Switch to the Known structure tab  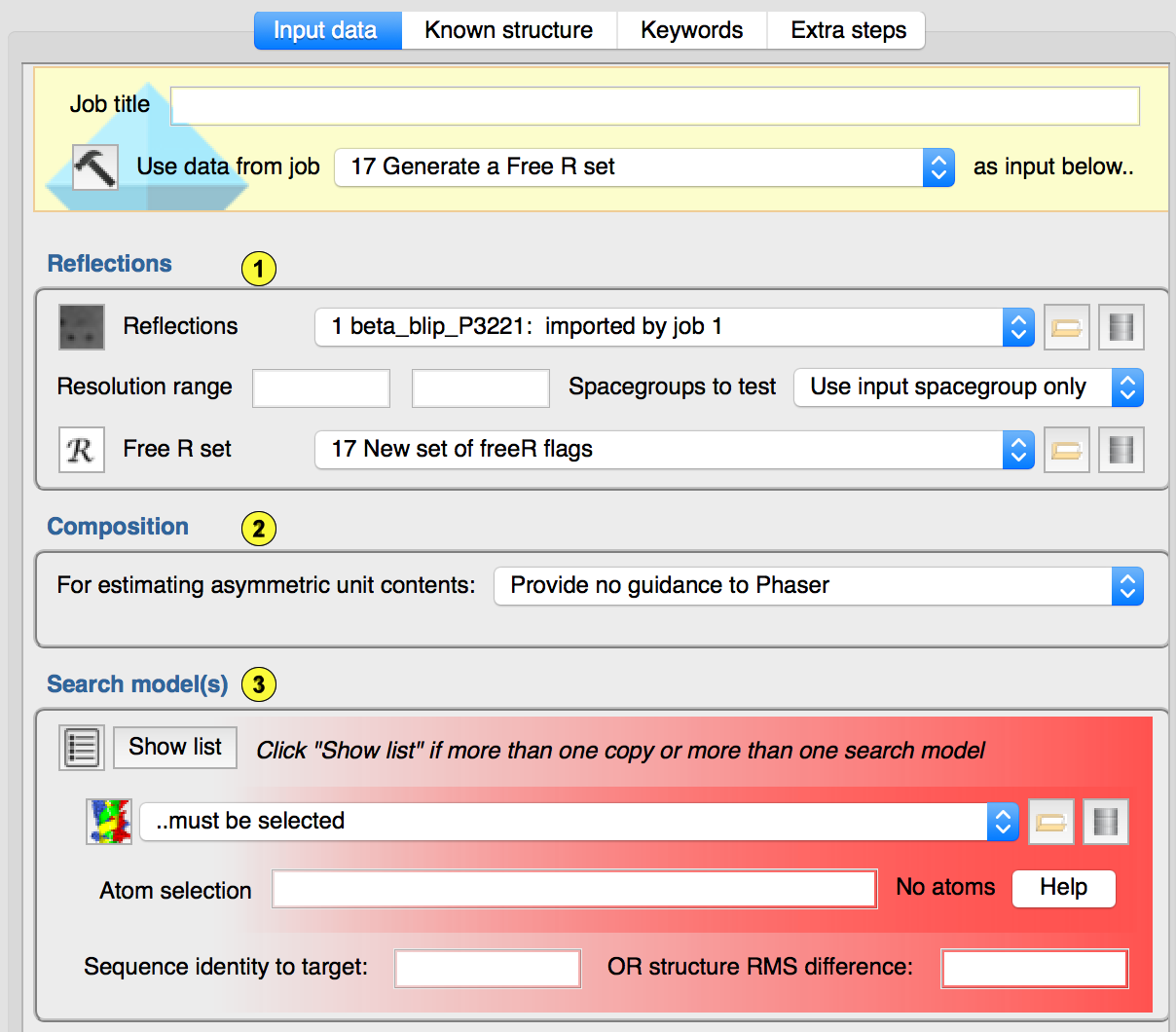click(x=508, y=30)
